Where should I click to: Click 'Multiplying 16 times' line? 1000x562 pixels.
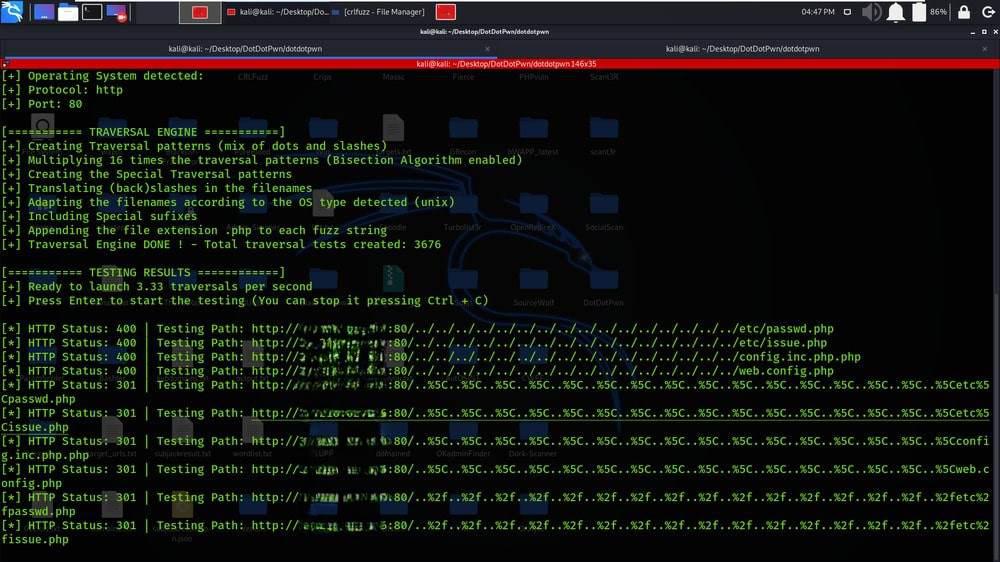pos(261,160)
